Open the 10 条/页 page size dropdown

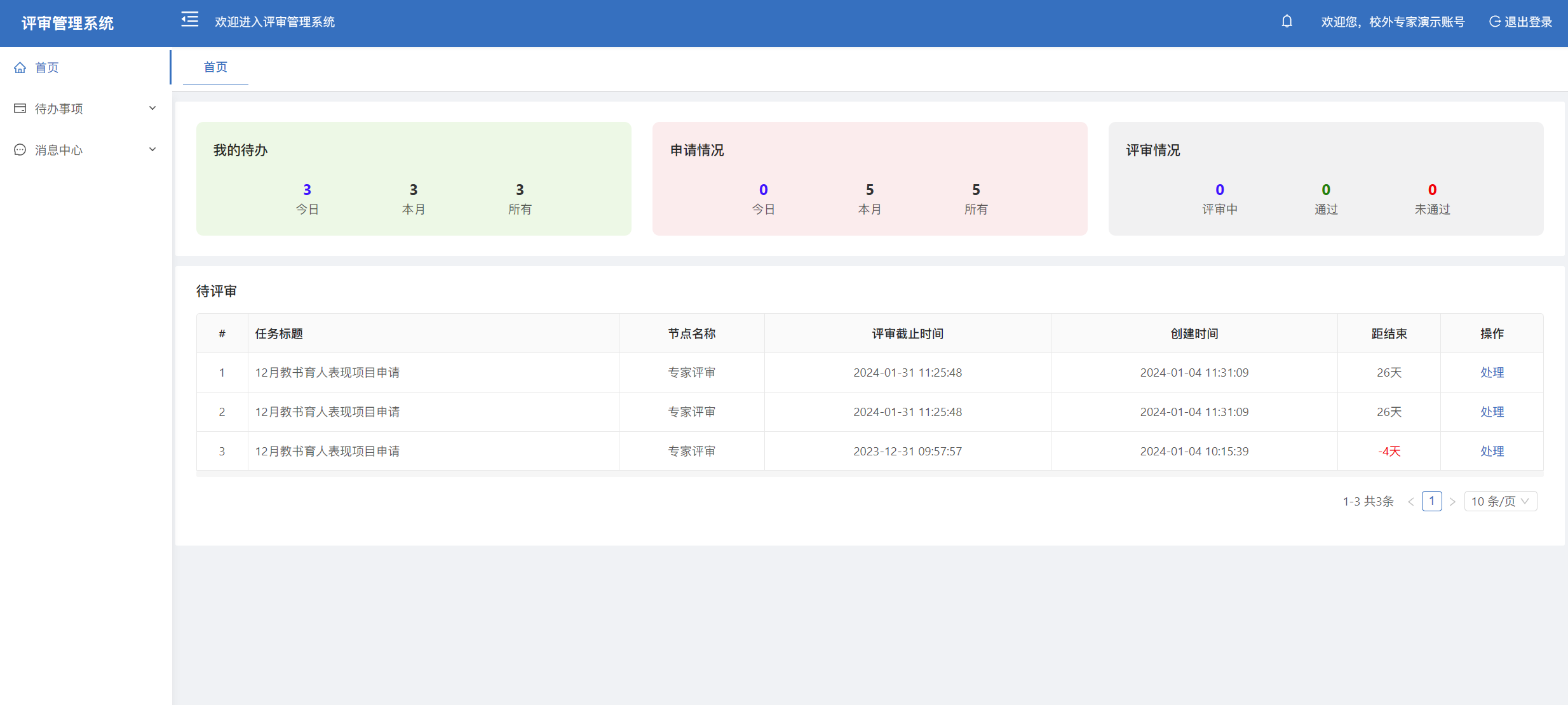tap(1500, 501)
